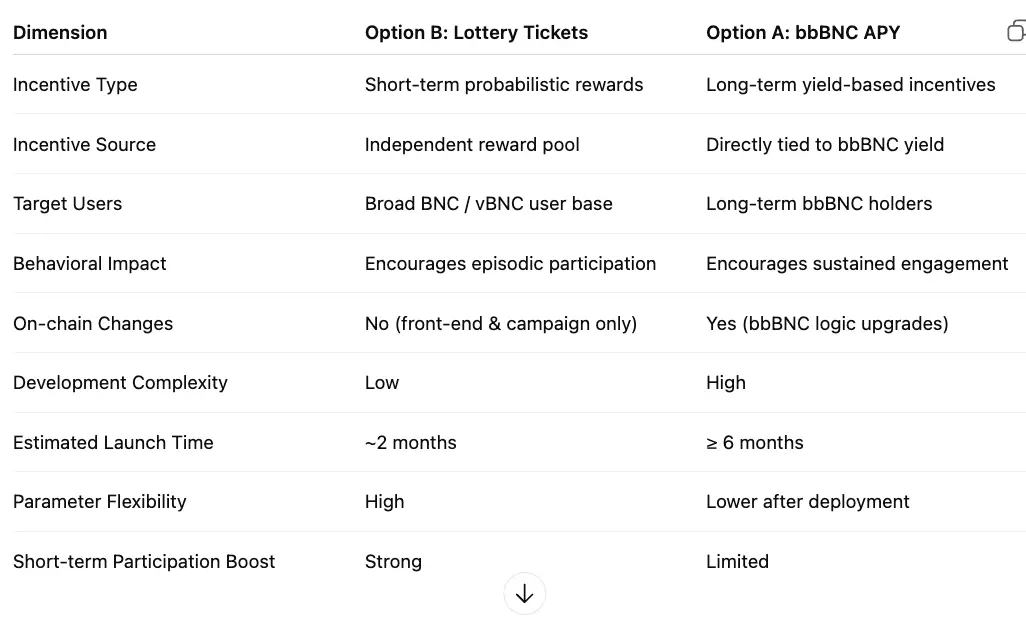Image resolution: width=1026 pixels, height=626 pixels.
Task: Click the Broad BNC / vBNC user base cell
Action: click(x=488, y=204)
